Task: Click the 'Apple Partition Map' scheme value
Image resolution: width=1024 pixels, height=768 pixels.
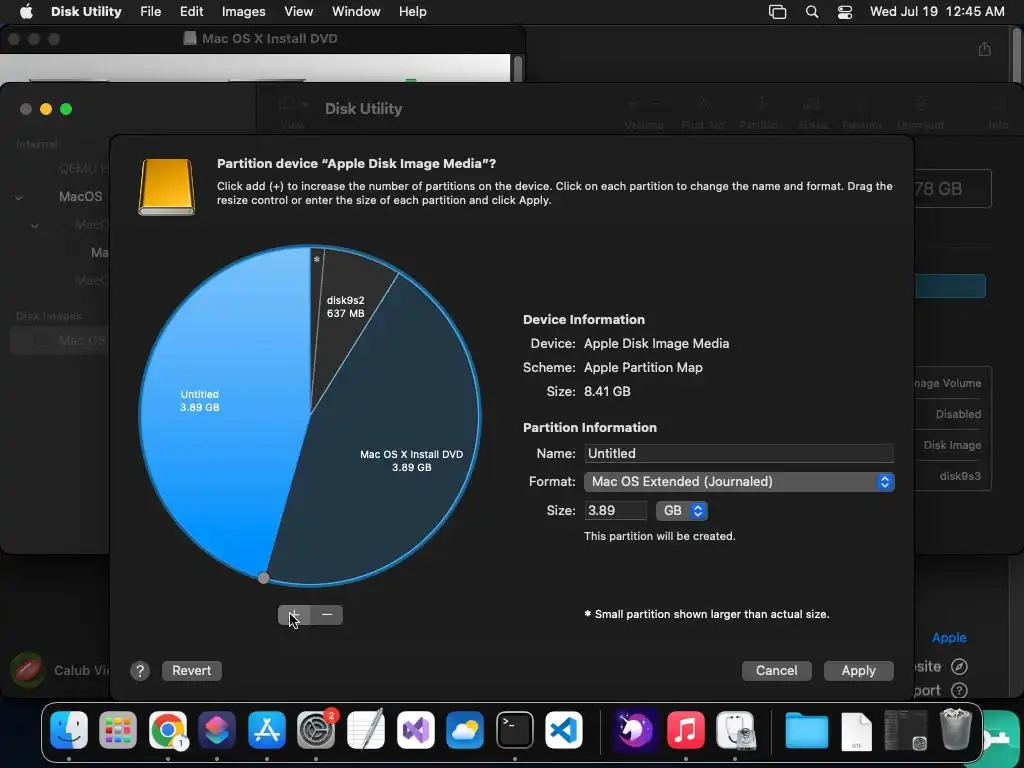Action: tap(643, 367)
